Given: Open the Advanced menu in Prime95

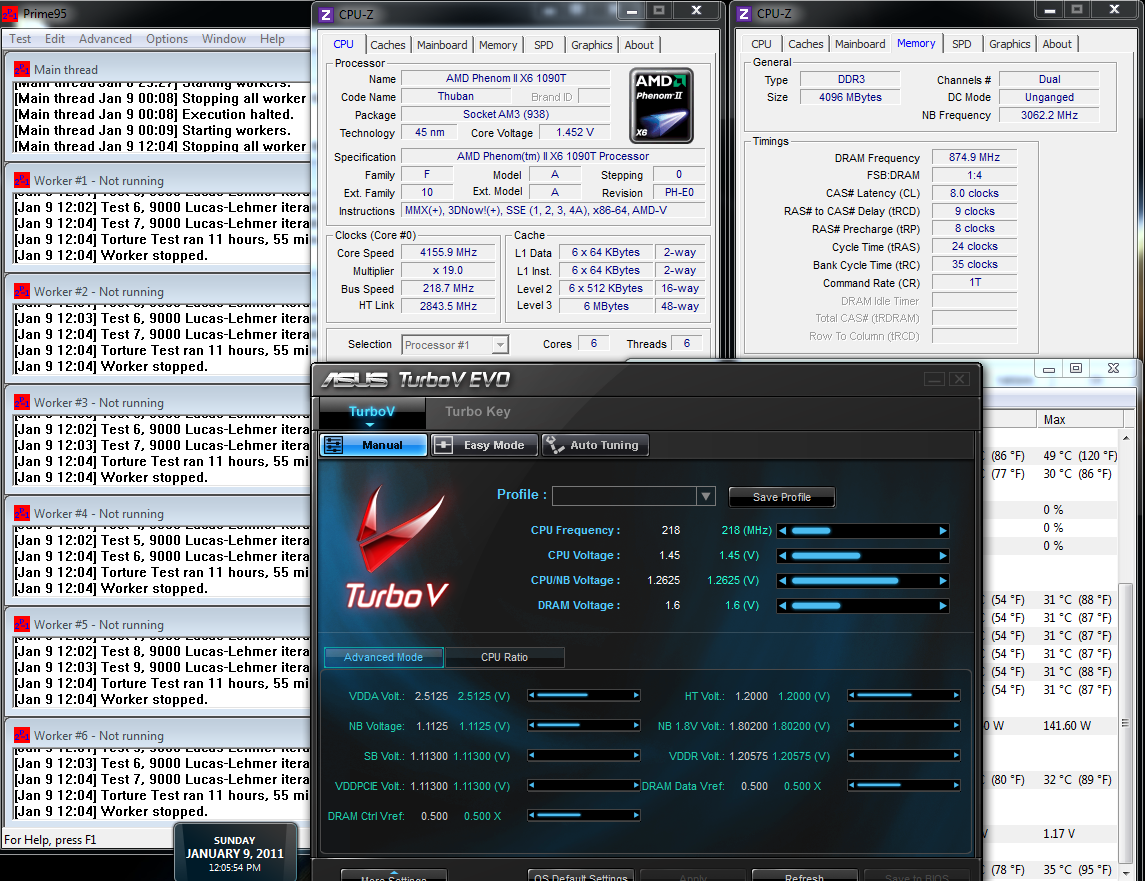Looking at the screenshot, I should point(105,39).
